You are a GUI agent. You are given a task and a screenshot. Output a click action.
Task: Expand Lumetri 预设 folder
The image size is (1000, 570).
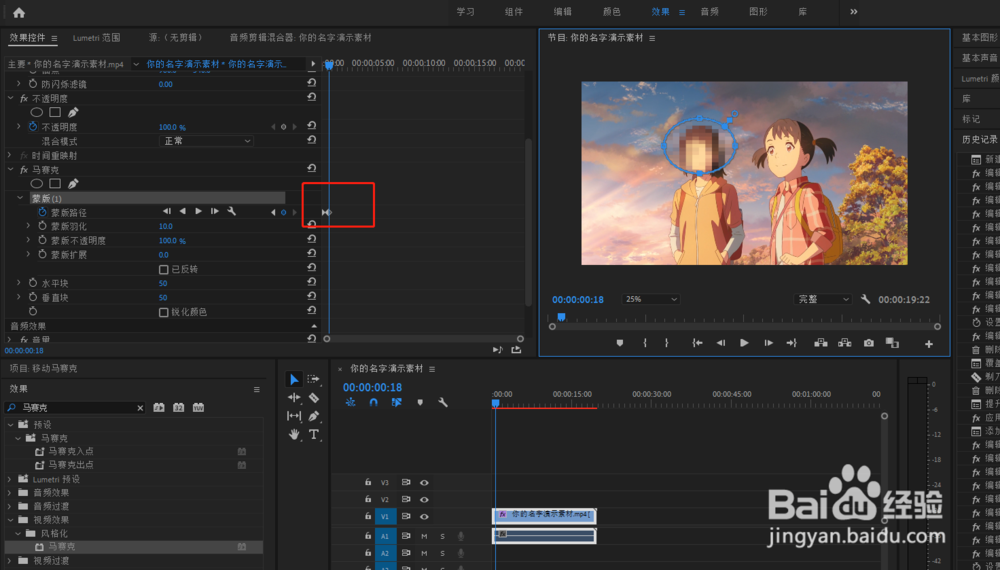click(10, 479)
